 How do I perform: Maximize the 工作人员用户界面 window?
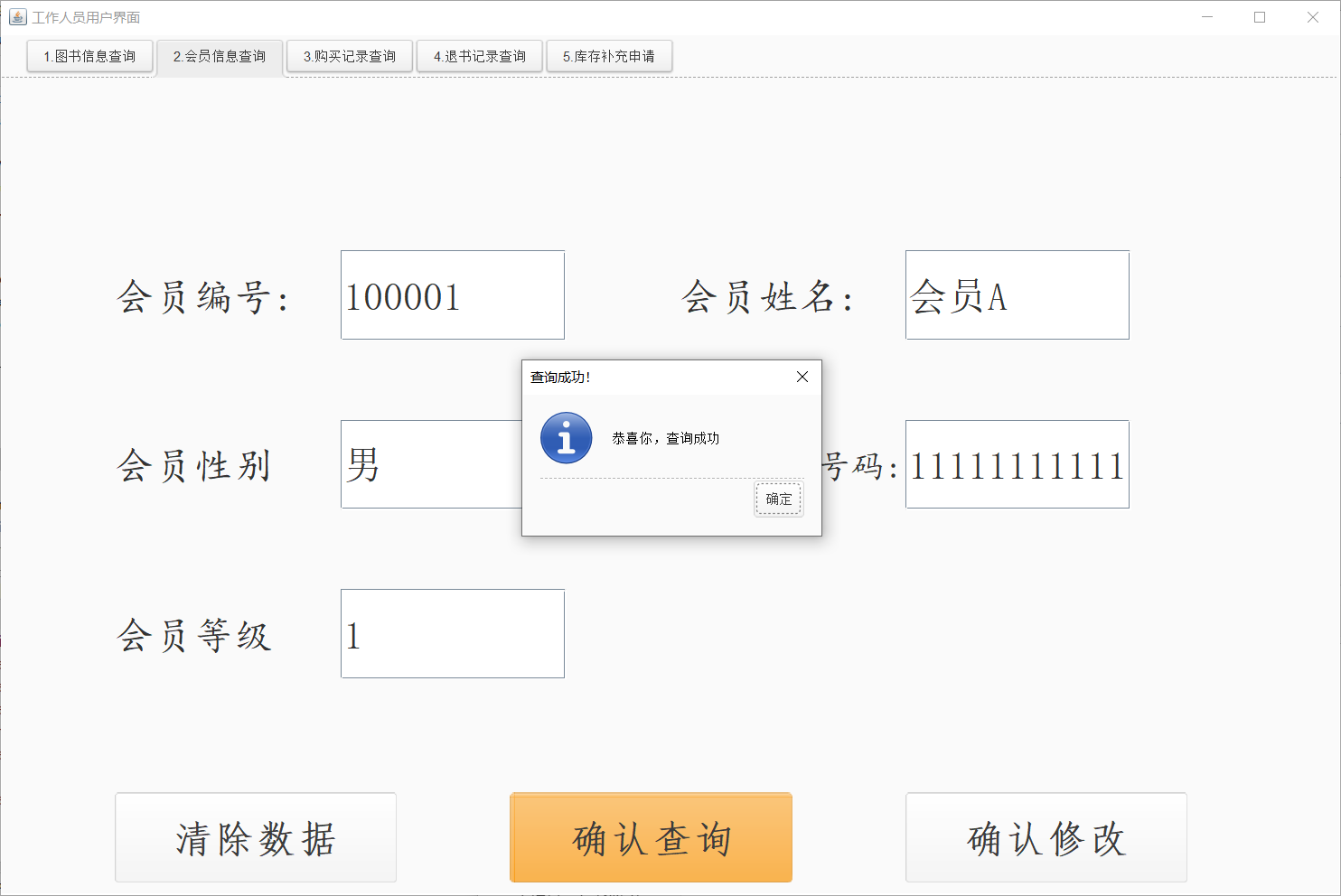[1260, 17]
